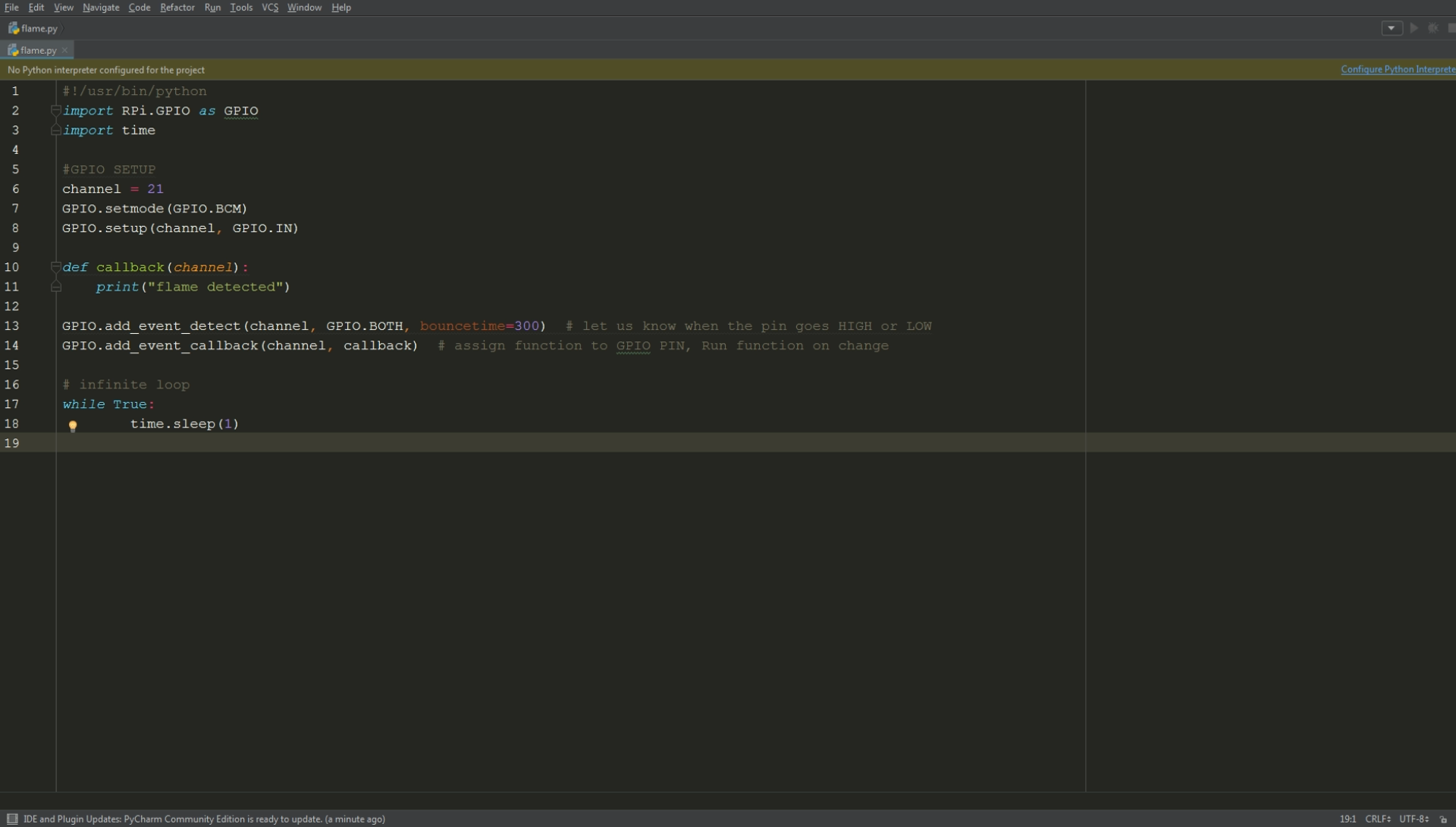
Task: Open the run configuration dropdown
Action: pos(1392,28)
